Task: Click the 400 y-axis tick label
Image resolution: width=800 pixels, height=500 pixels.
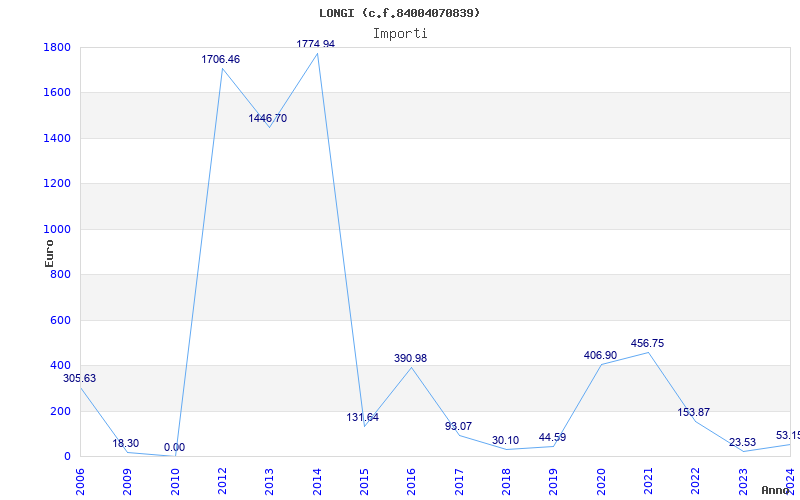Action: (x=60, y=366)
